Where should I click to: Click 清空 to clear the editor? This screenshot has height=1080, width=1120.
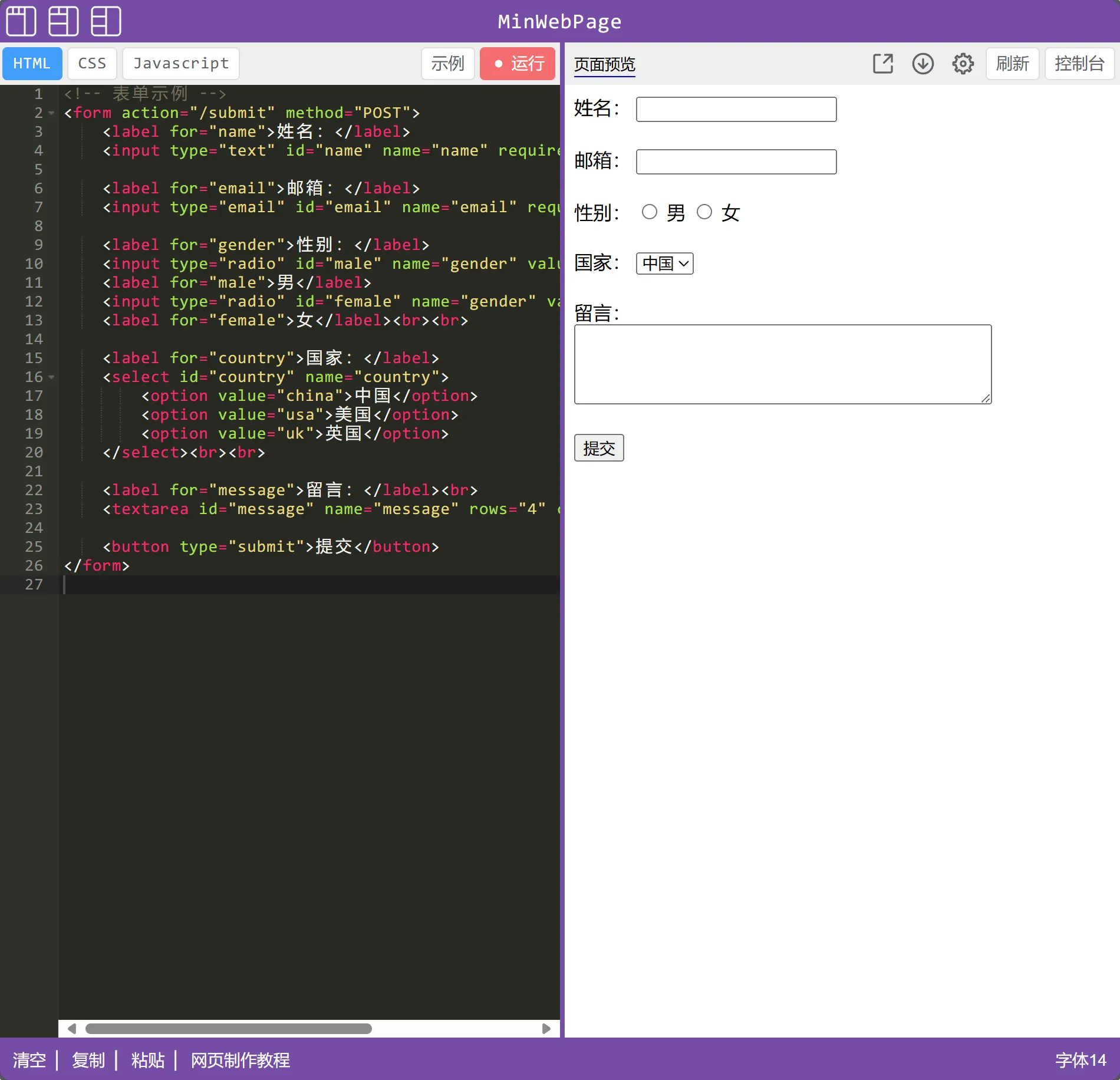29,1060
